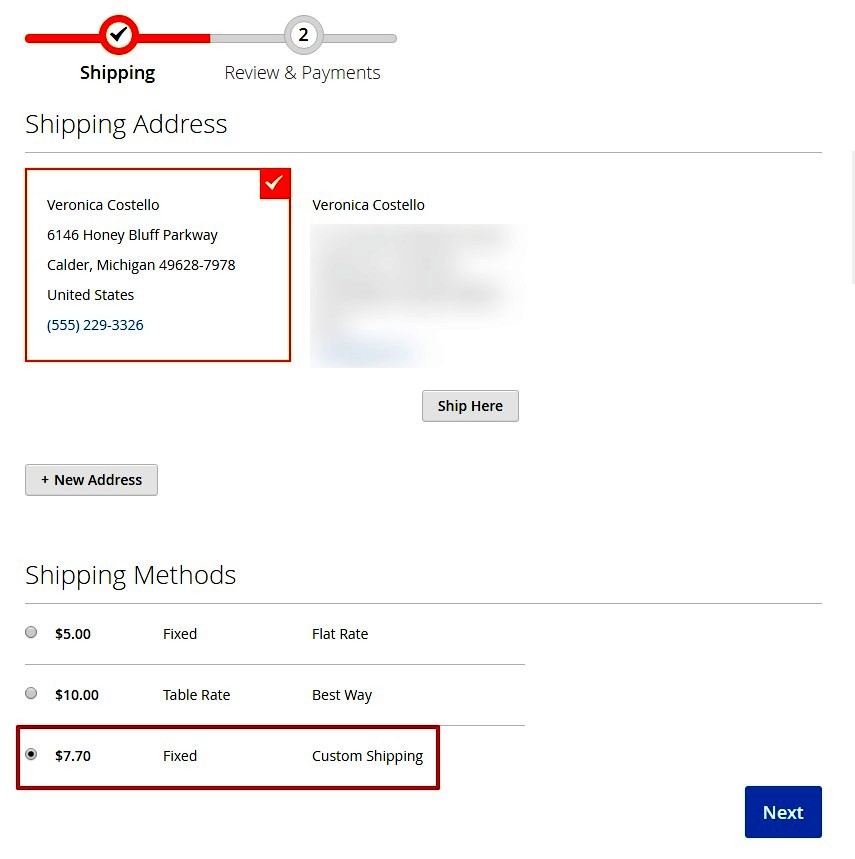The image size is (855, 859).
Task: Click the Table Rate label for Best Way
Action: [x=196, y=694]
